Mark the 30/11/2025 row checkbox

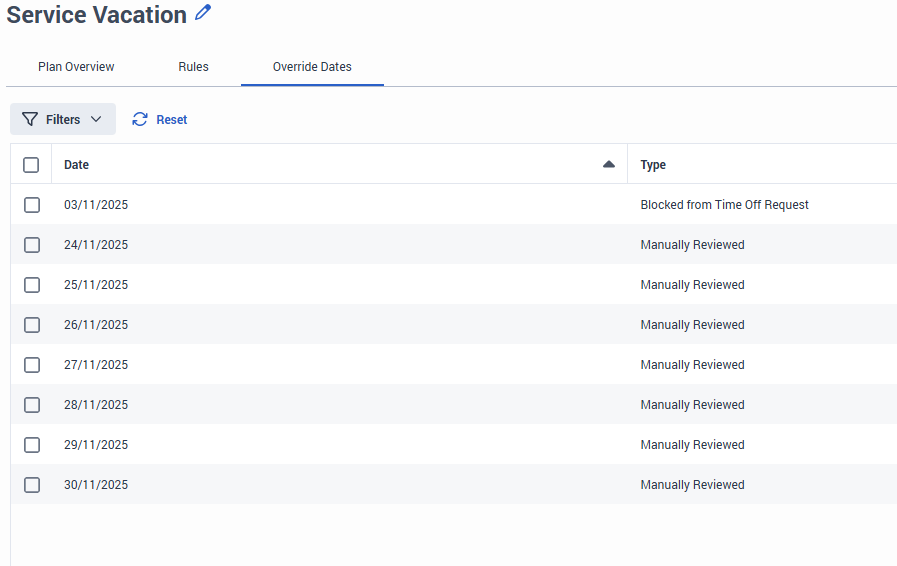coord(32,485)
